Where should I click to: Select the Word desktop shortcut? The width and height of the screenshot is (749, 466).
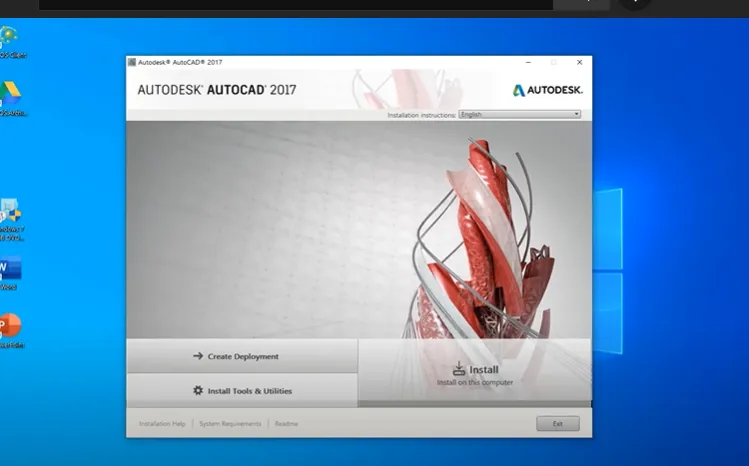10,273
